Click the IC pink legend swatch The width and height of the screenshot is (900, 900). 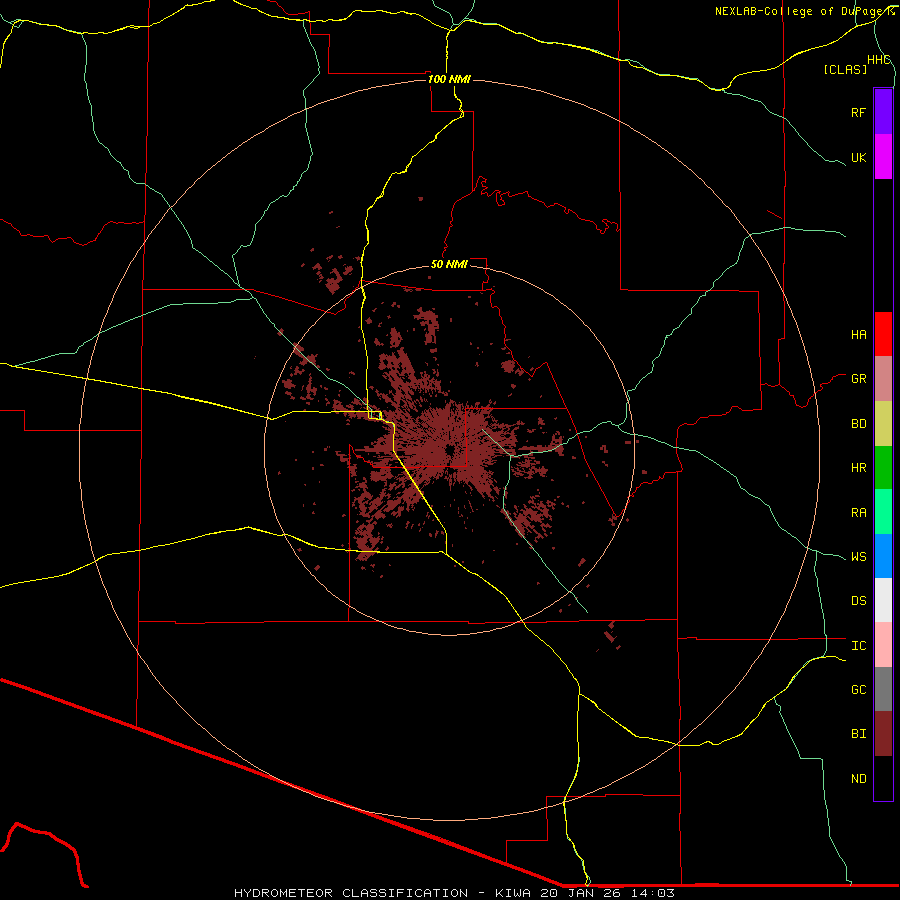click(883, 645)
